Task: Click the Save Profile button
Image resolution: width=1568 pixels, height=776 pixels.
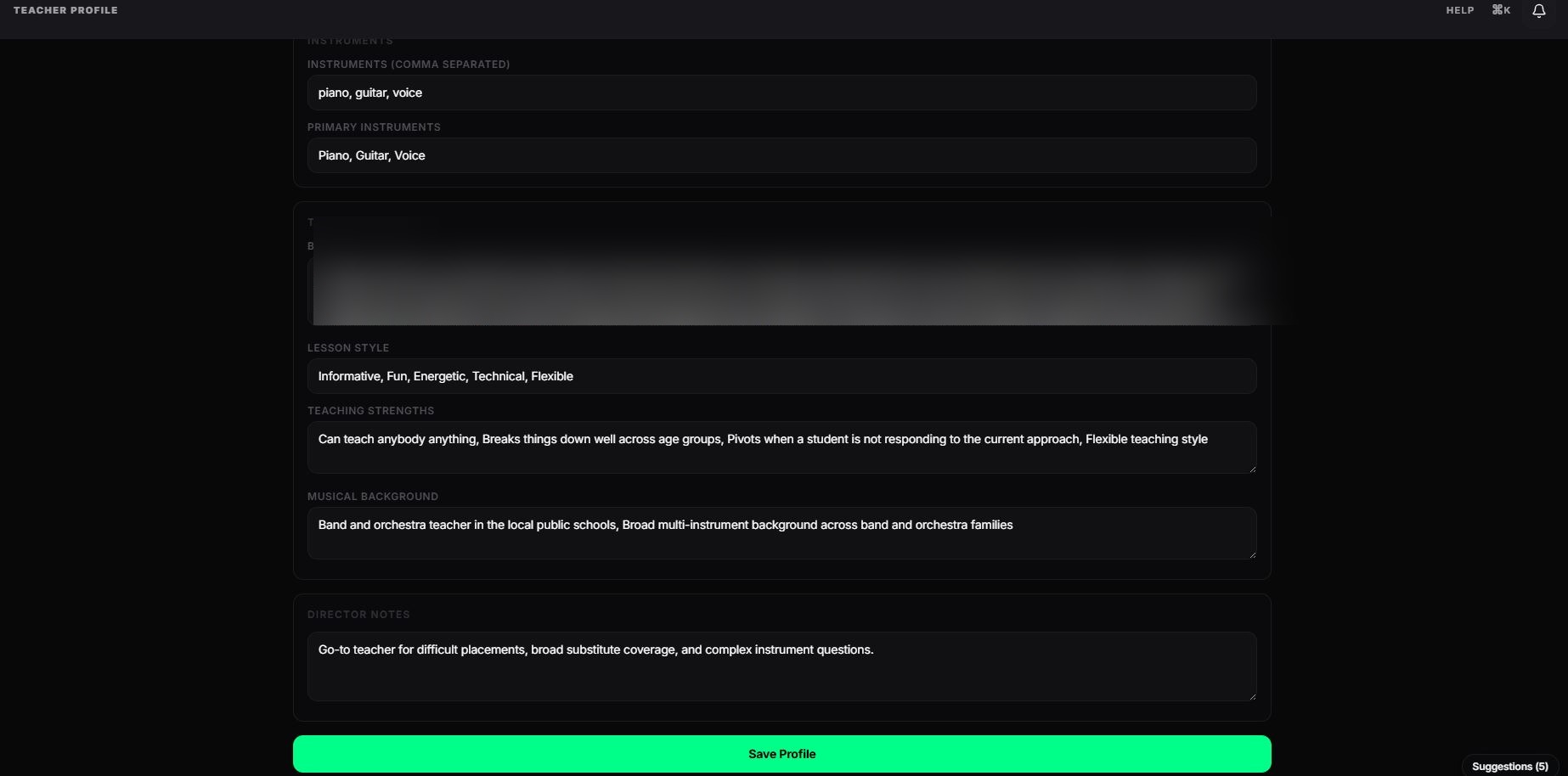Action: click(781, 754)
